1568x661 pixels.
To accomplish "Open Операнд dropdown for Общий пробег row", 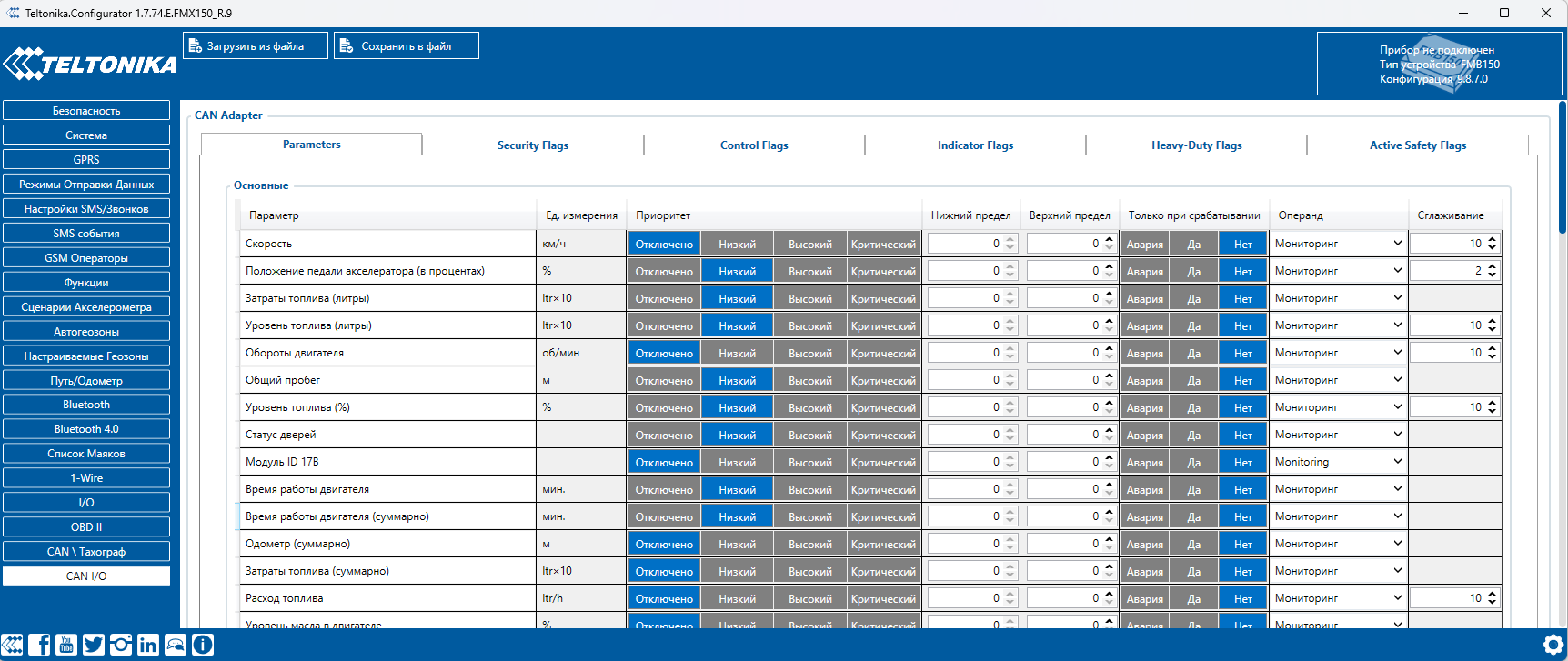I will tap(1338, 380).
